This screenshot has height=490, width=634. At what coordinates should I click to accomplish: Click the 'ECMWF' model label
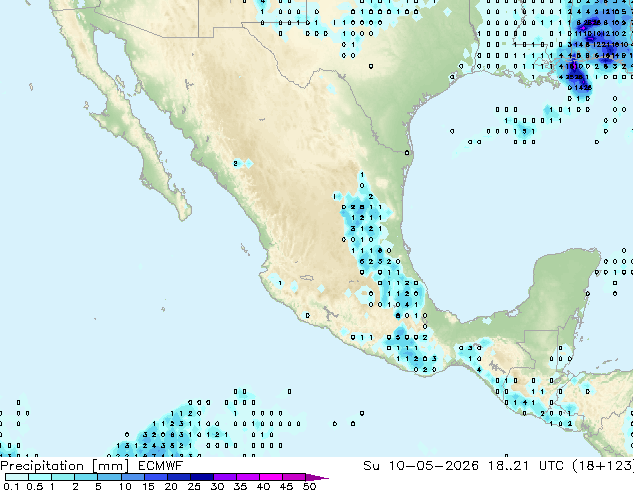[x=161, y=466]
